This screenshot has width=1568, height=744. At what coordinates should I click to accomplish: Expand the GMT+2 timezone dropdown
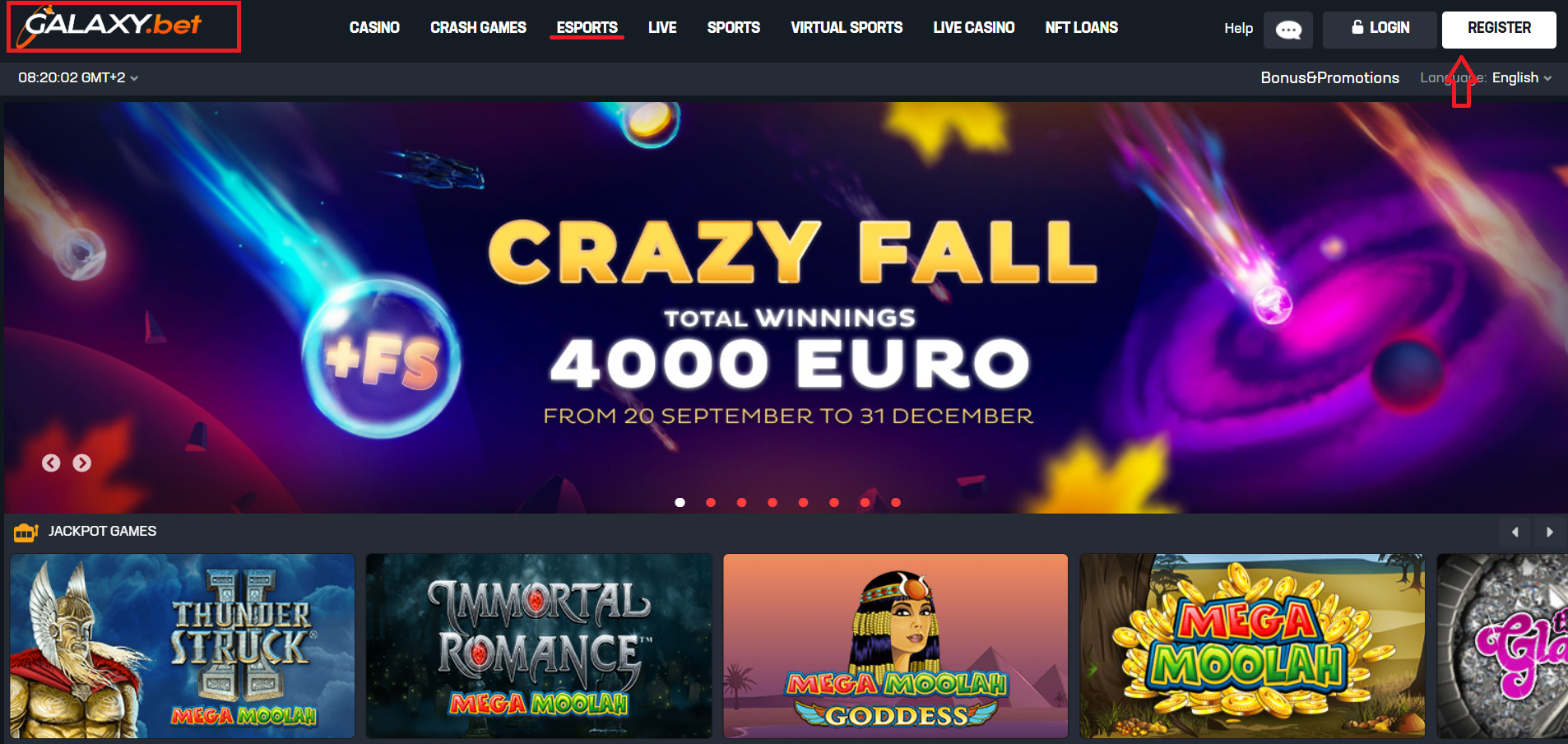(x=78, y=77)
